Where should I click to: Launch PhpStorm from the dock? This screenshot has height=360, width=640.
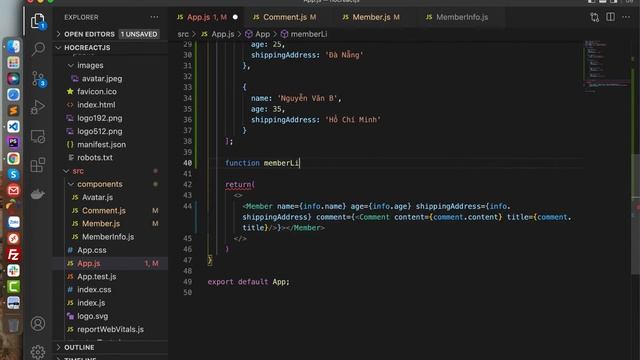tap(13, 142)
